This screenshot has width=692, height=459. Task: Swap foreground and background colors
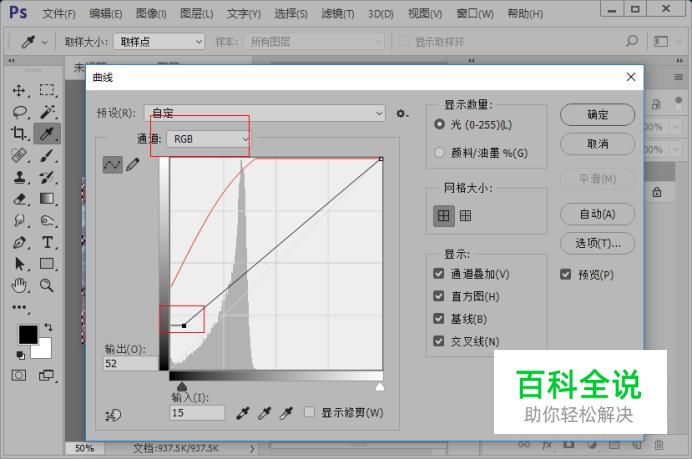(48, 327)
